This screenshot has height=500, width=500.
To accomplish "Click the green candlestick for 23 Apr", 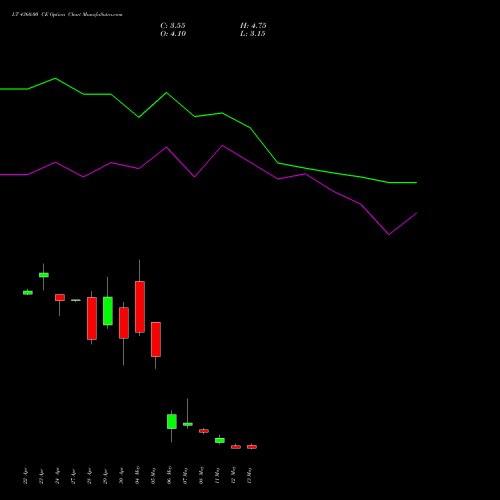I will pyautogui.click(x=44, y=275).
